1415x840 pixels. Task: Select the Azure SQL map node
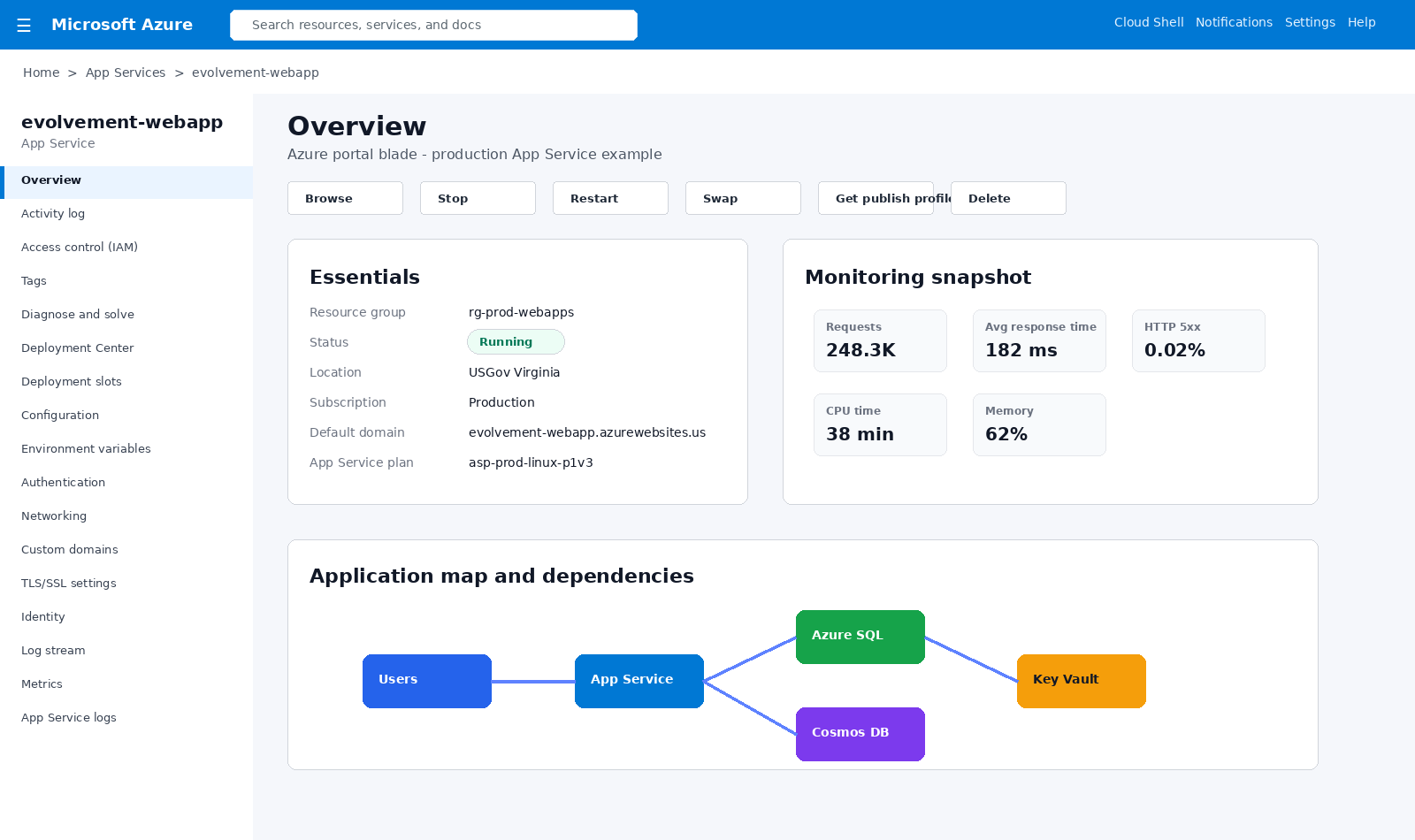click(860, 637)
